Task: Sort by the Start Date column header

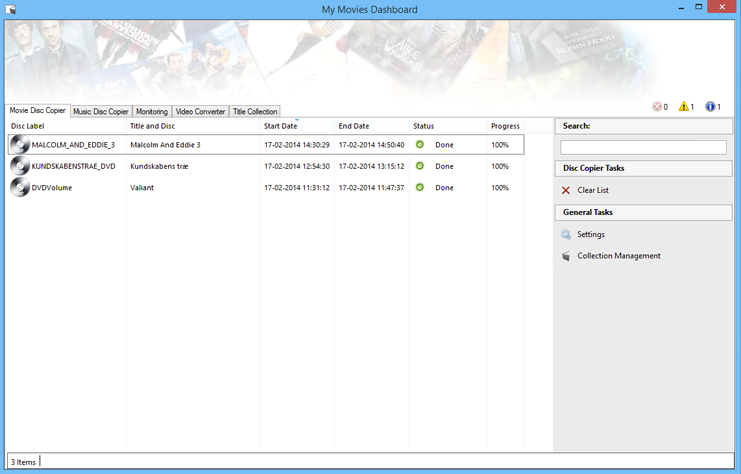Action: 297,126
